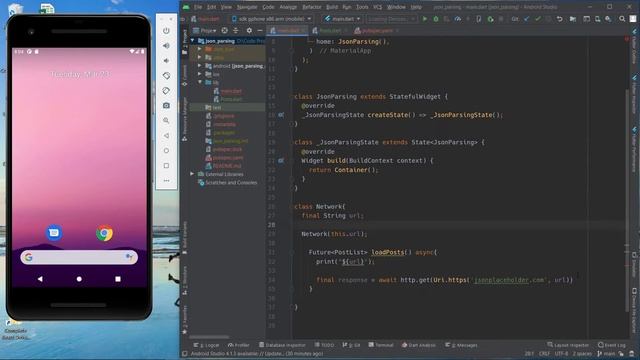Image resolution: width=640 pixels, height=360 pixels.
Task: Open the device selector dropdown sdk gphone
Action: (x=271, y=19)
